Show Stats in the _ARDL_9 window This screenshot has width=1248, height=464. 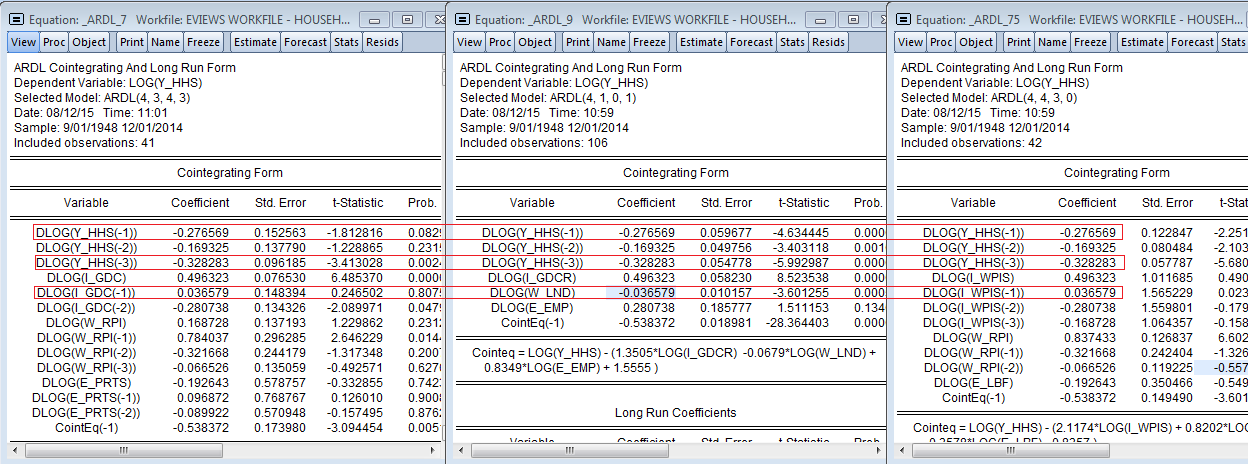[792, 42]
